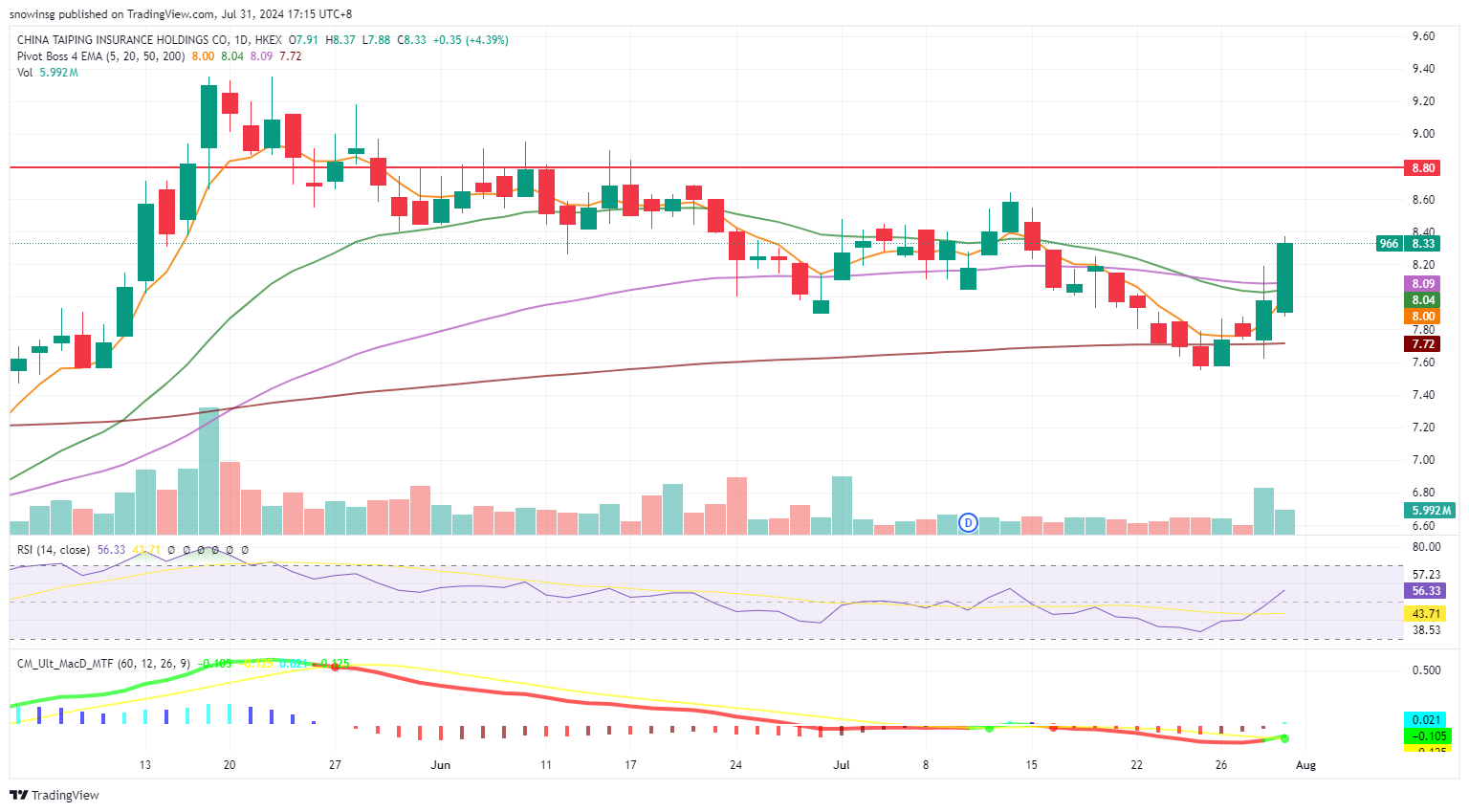The height and width of the screenshot is (812, 1469).
Task: Click the L7.88 low value
Action: [x=376, y=40]
